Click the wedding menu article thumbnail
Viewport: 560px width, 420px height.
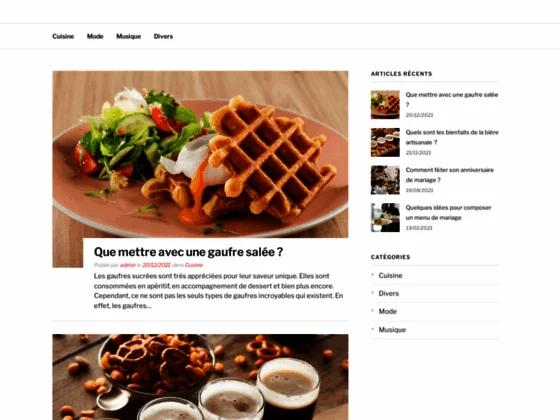click(385, 218)
